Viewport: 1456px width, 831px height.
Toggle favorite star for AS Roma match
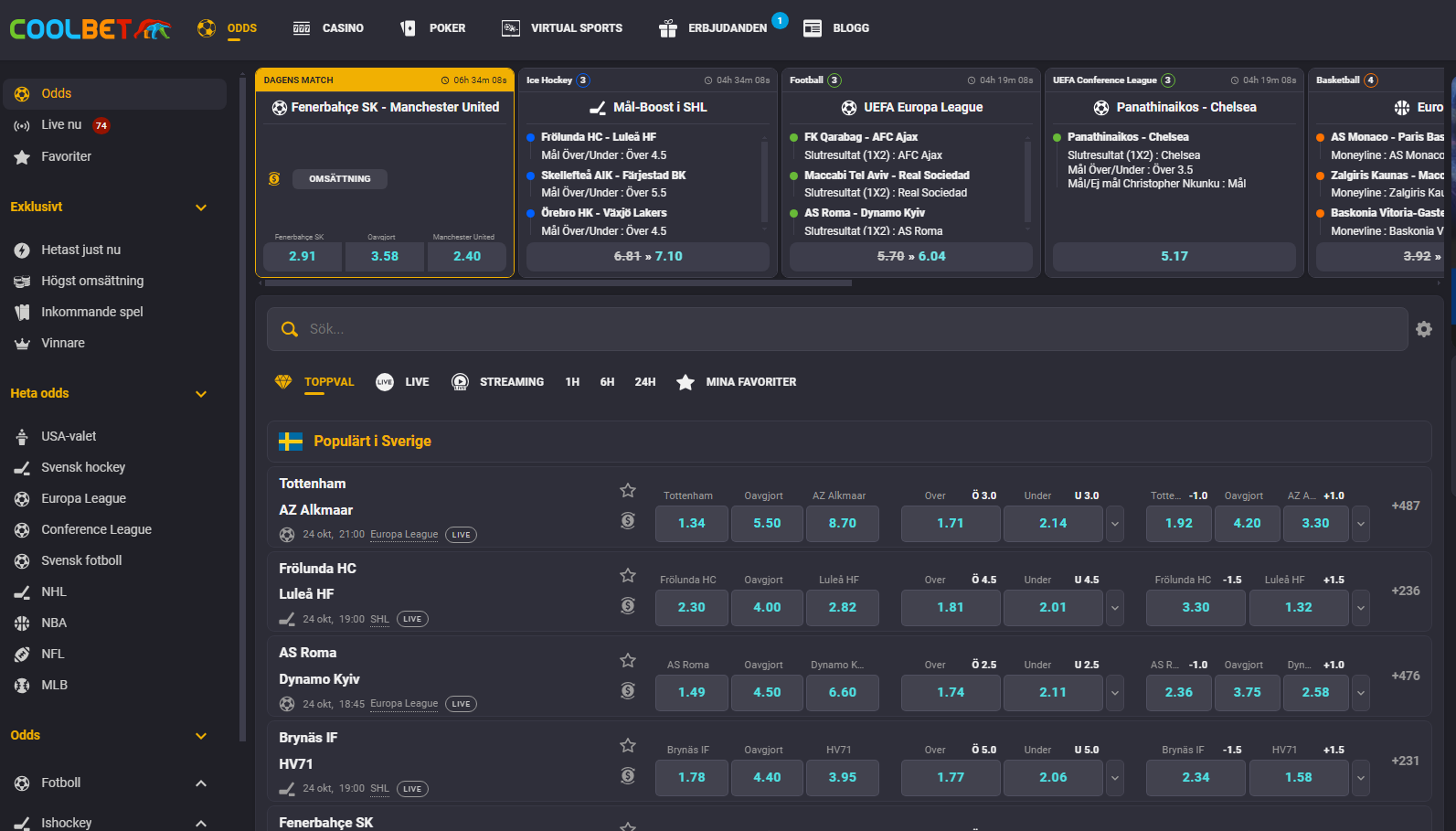pos(628,660)
